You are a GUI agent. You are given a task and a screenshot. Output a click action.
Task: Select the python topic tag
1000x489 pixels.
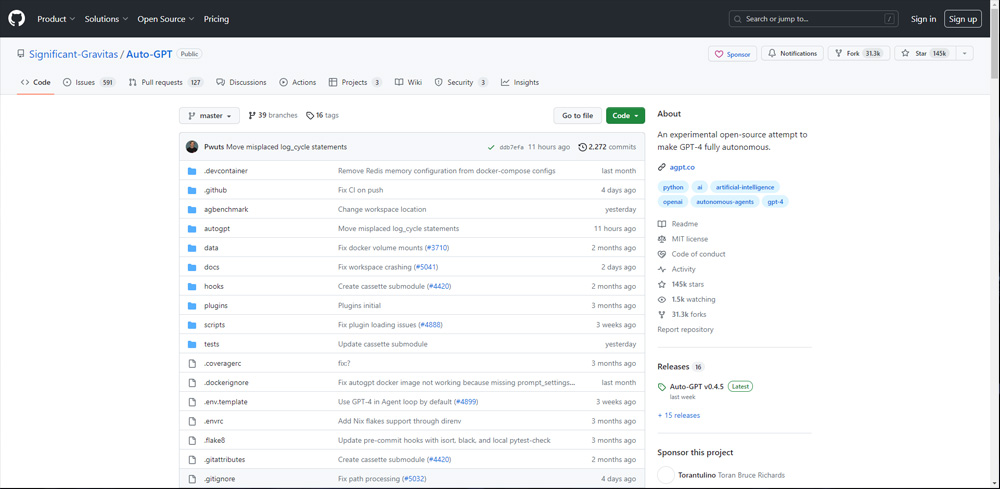(x=673, y=187)
